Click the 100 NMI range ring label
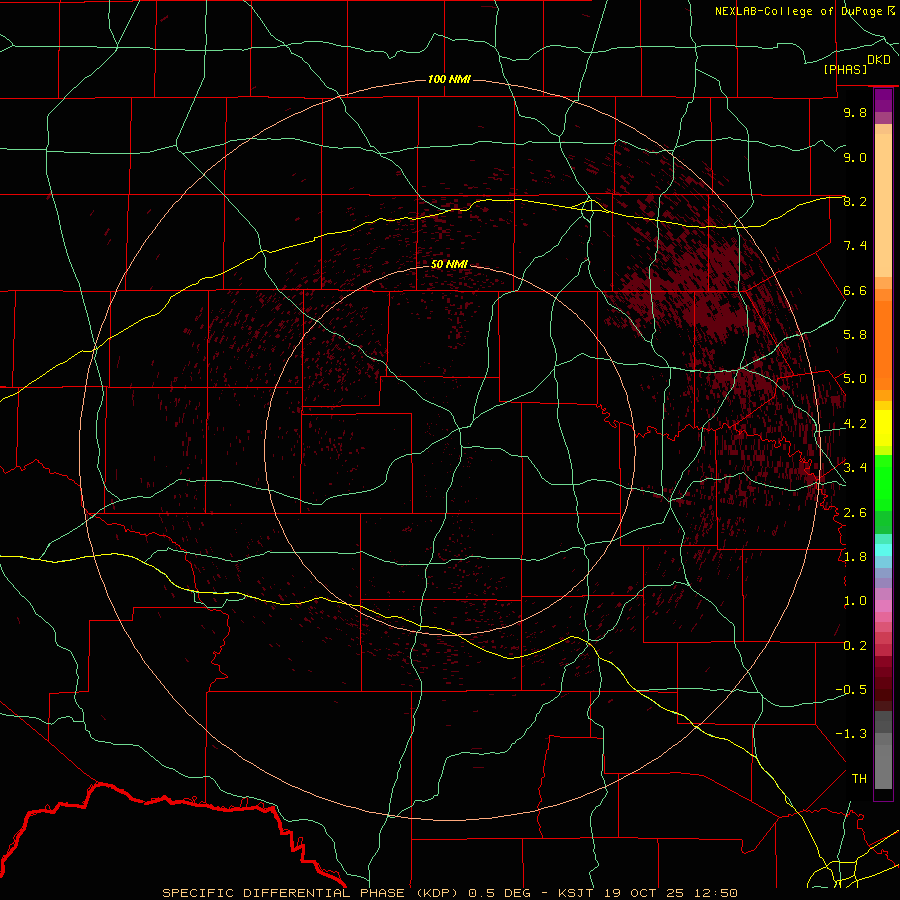Image resolution: width=900 pixels, height=900 pixels. click(x=449, y=79)
